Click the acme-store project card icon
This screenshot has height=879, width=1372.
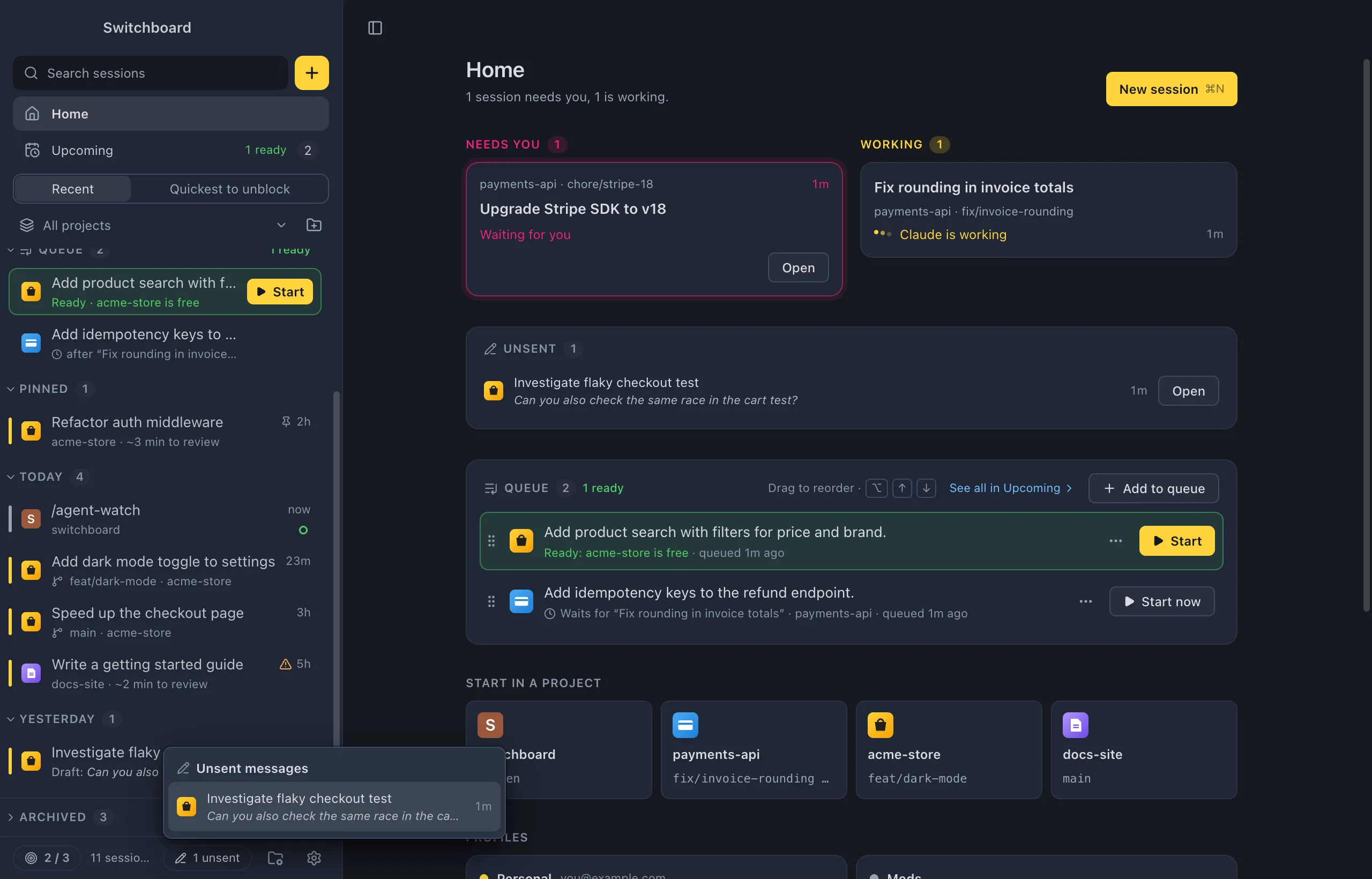(x=880, y=725)
